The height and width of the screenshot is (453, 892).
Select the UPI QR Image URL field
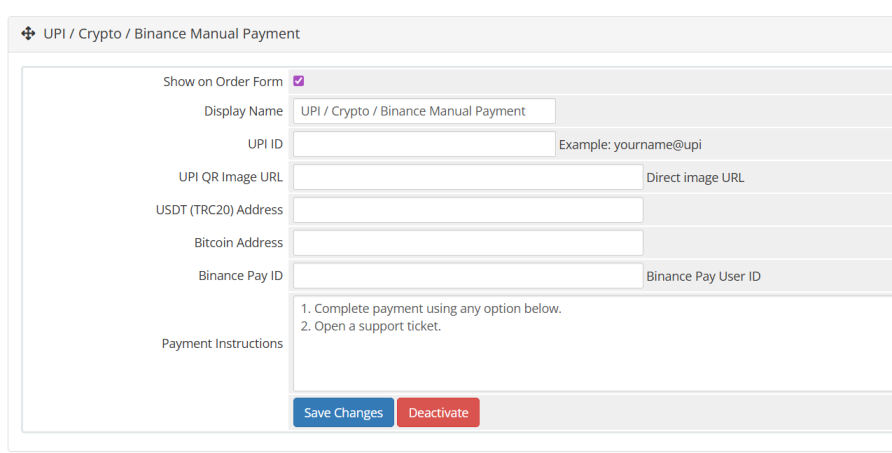tap(468, 177)
